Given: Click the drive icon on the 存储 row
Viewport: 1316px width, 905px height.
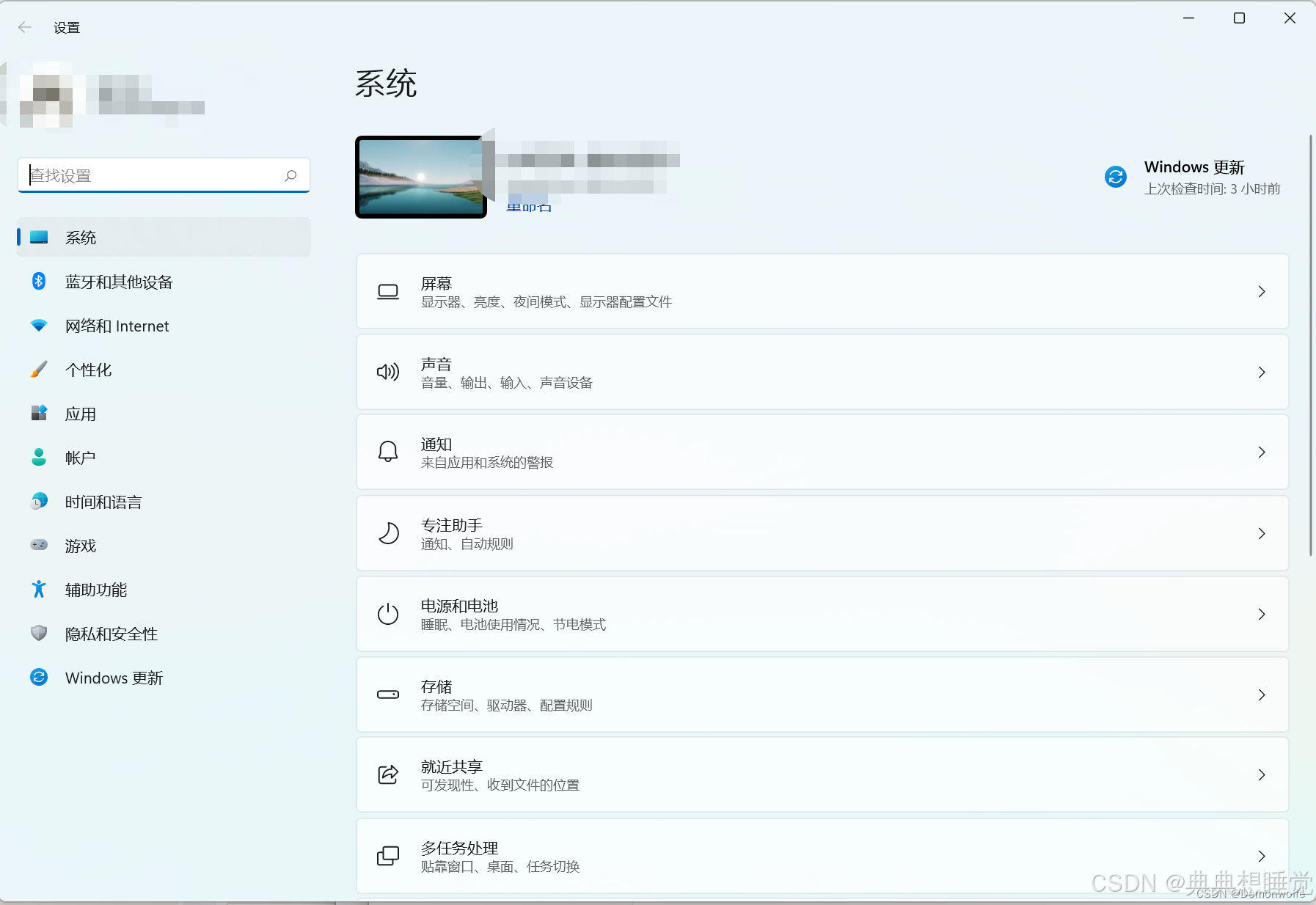Looking at the screenshot, I should pyautogui.click(x=388, y=695).
